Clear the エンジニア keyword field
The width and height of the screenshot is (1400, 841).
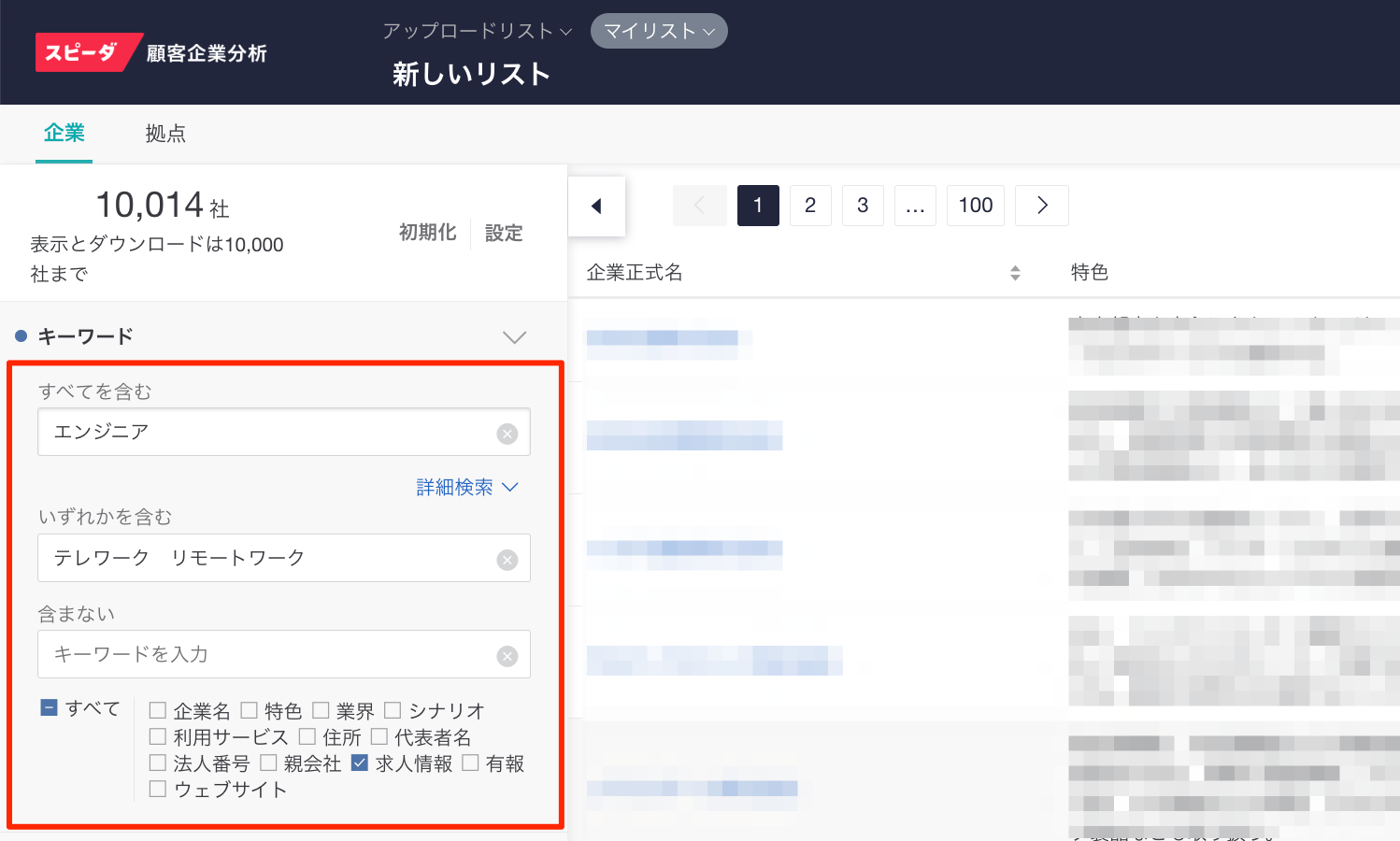[507, 434]
